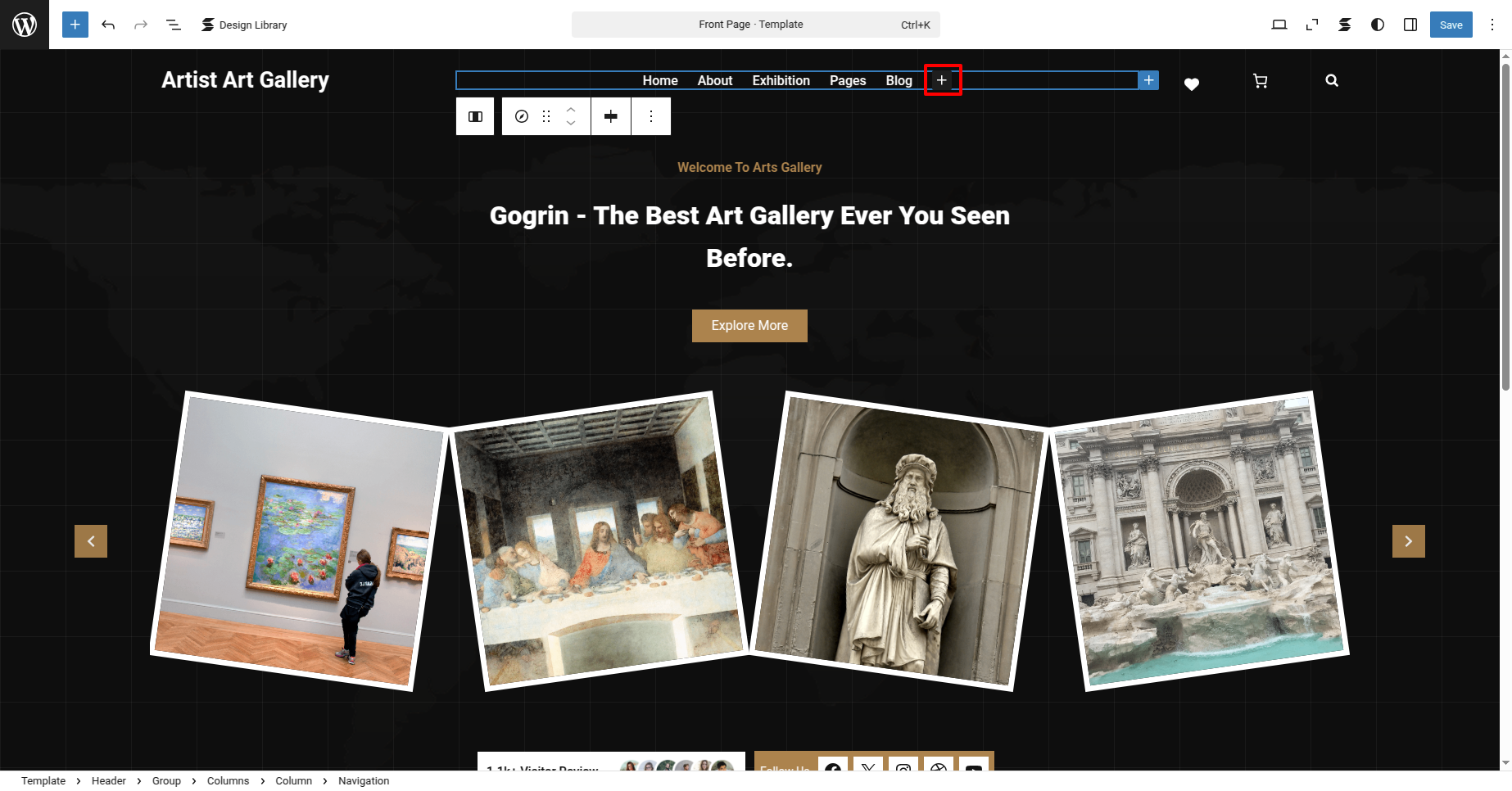Select the Home navigation item
1512x791 pixels.
[x=660, y=80]
